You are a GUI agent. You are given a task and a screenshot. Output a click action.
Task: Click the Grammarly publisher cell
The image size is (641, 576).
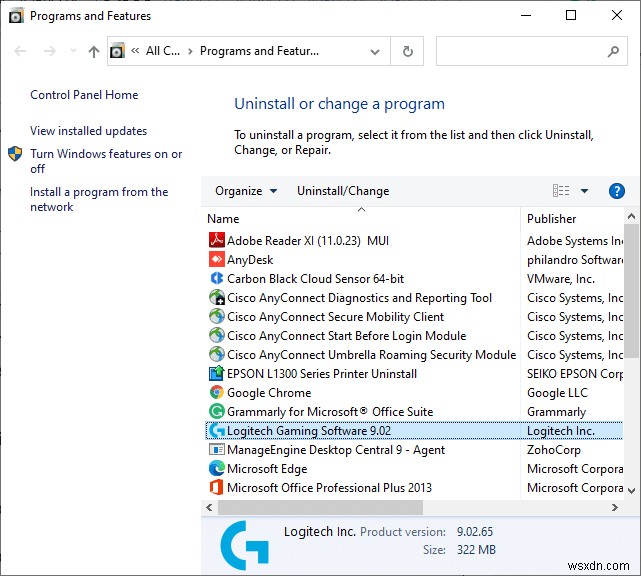pyautogui.click(x=556, y=412)
